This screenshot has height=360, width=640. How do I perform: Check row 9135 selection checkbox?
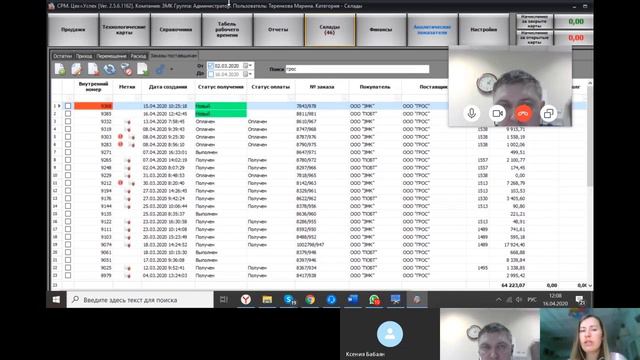tap(68, 213)
